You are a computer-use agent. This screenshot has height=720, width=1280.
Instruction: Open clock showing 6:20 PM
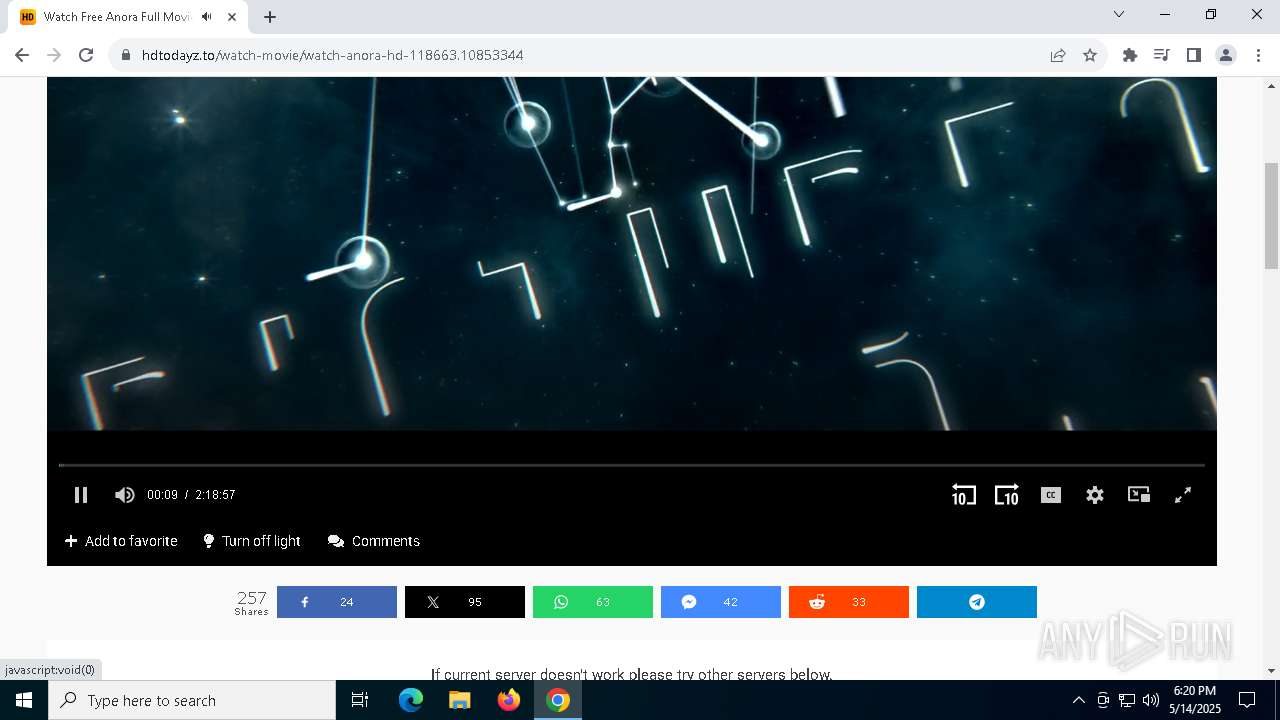click(x=1195, y=700)
